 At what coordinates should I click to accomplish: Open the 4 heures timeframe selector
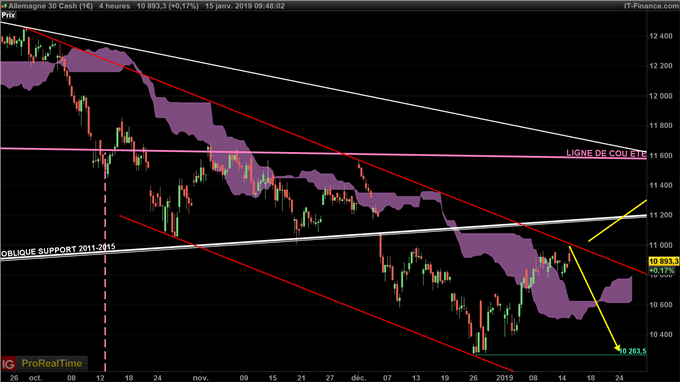pos(114,6)
